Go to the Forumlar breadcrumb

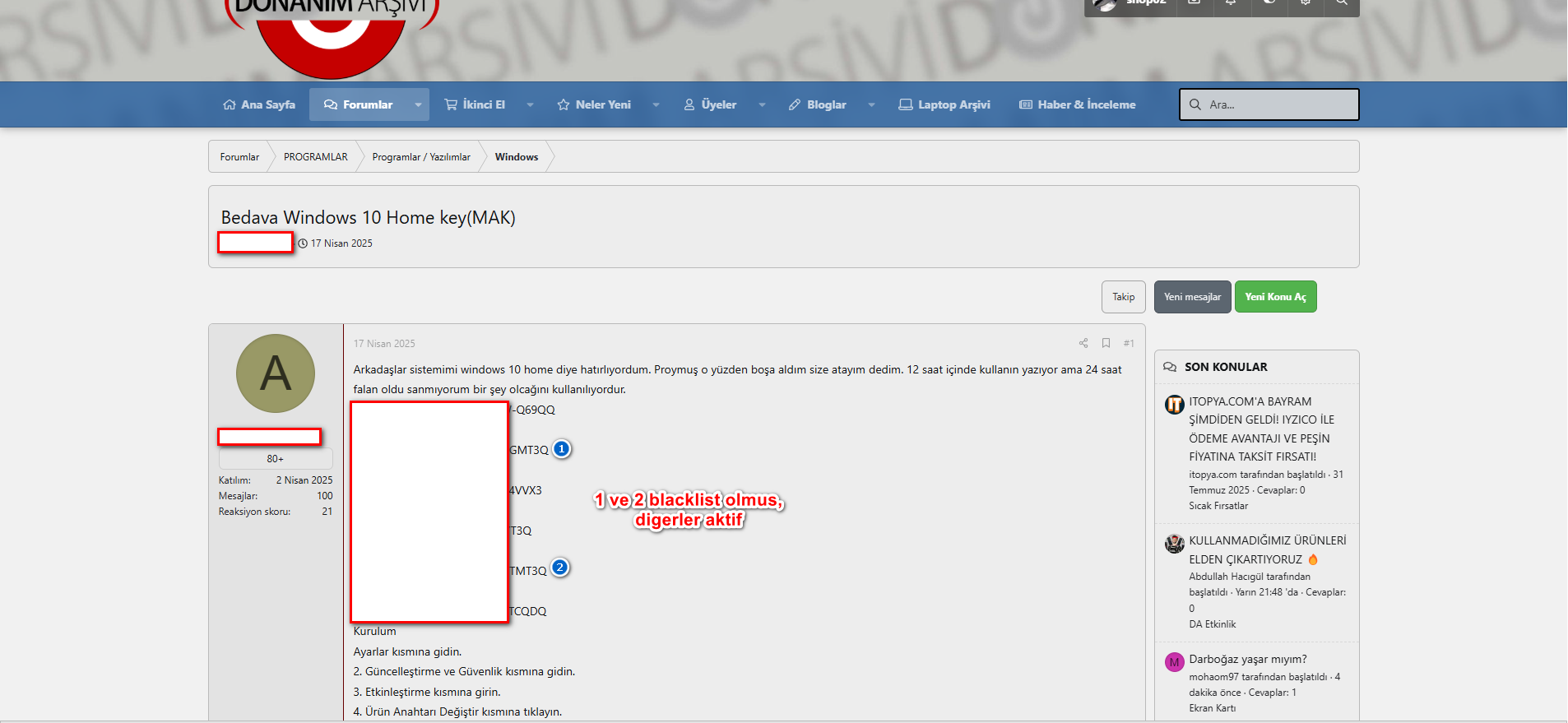coord(239,157)
